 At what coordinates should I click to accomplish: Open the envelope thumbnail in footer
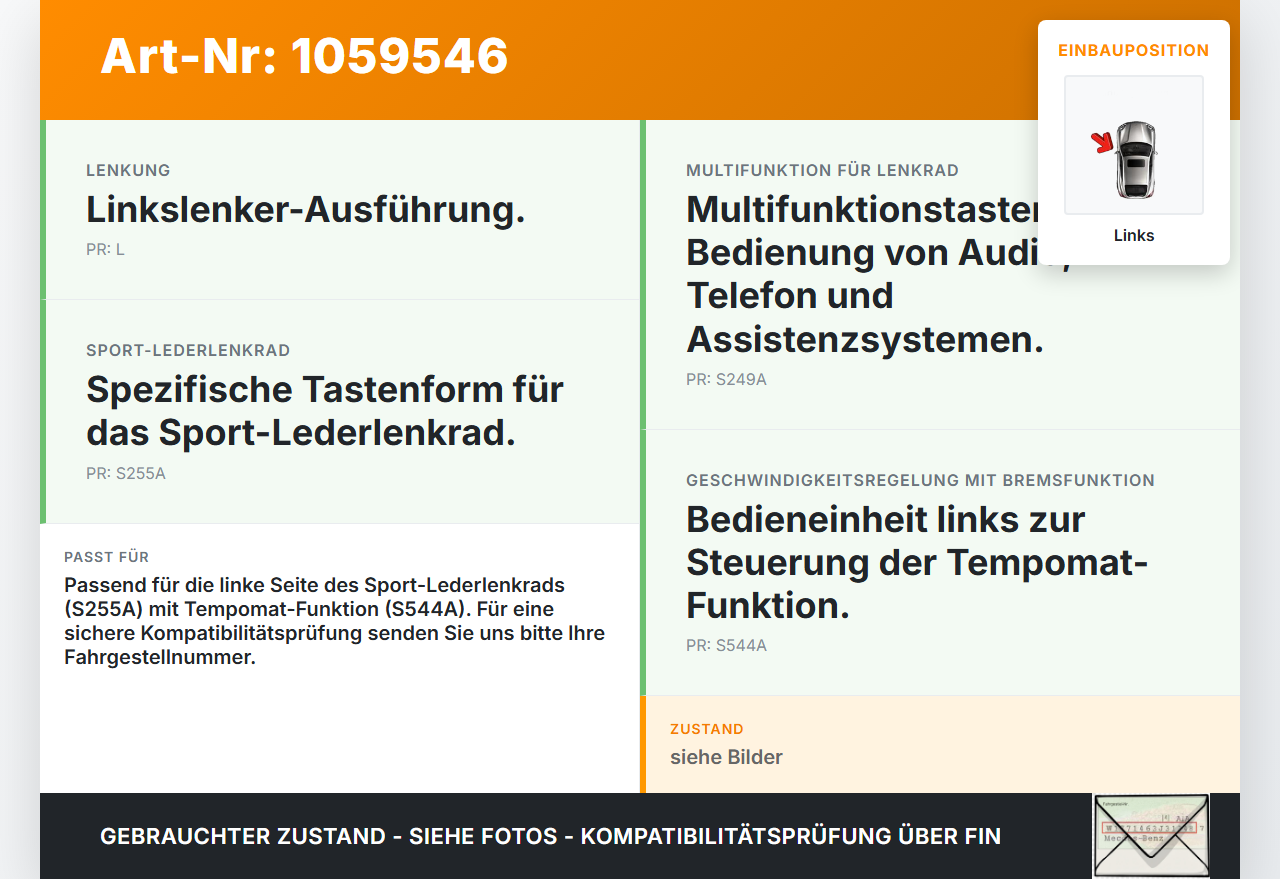[1151, 836]
